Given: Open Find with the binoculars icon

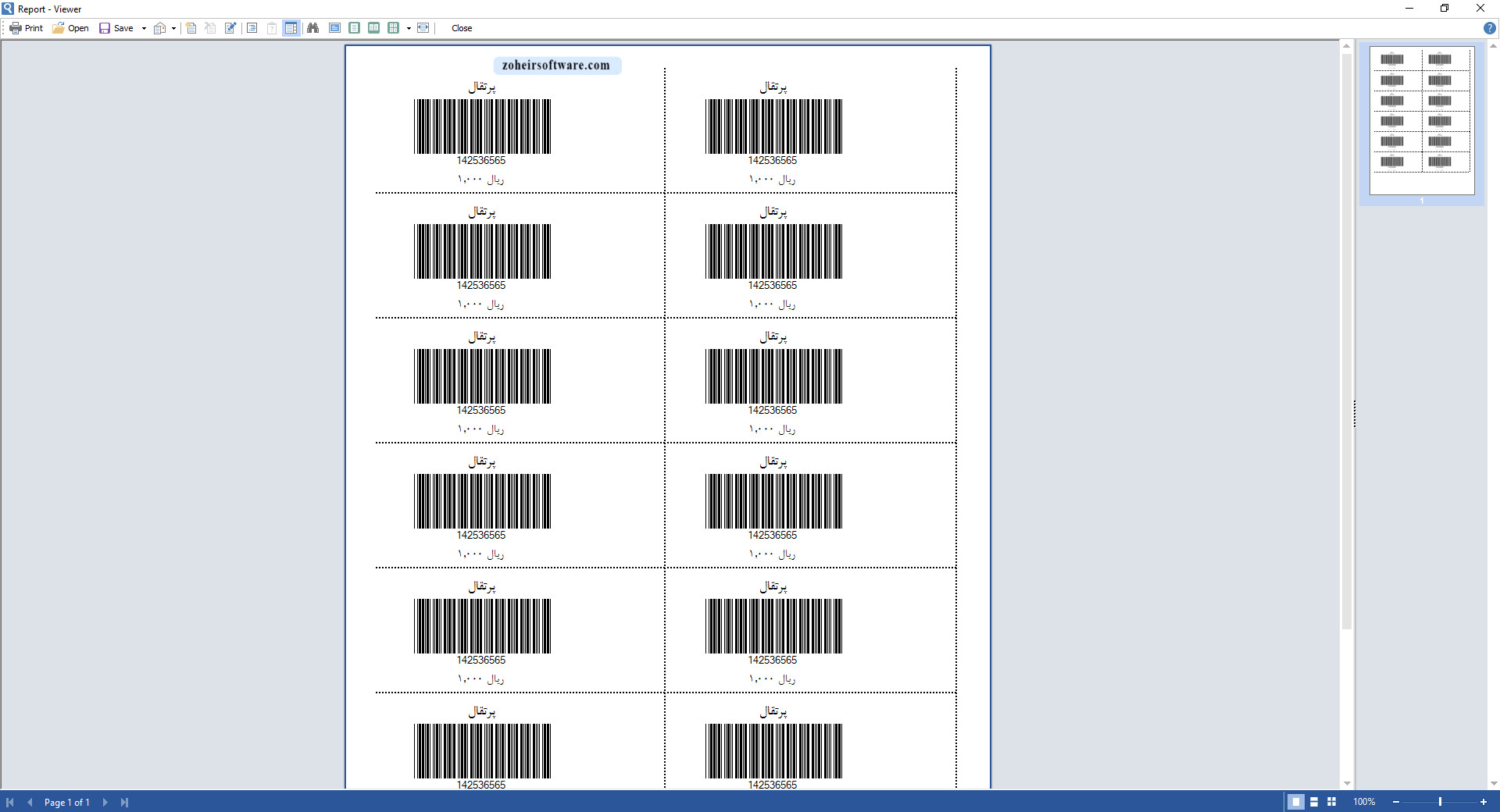Looking at the screenshot, I should (x=313, y=28).
